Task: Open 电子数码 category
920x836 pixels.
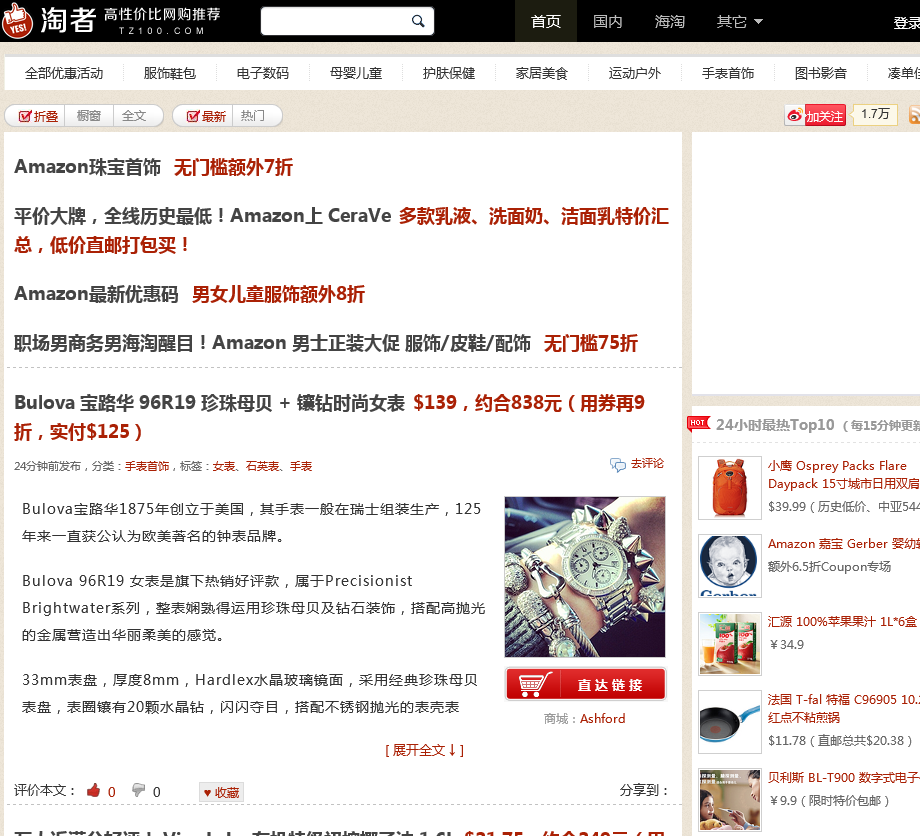Action: (263, 73)
